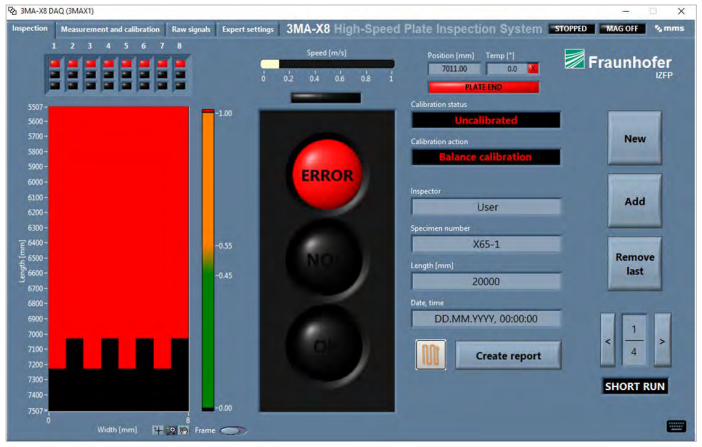702x447 pixels.
Task: Open the Expert settings tab
Action: pyautogui.click(x=248, y=29)
